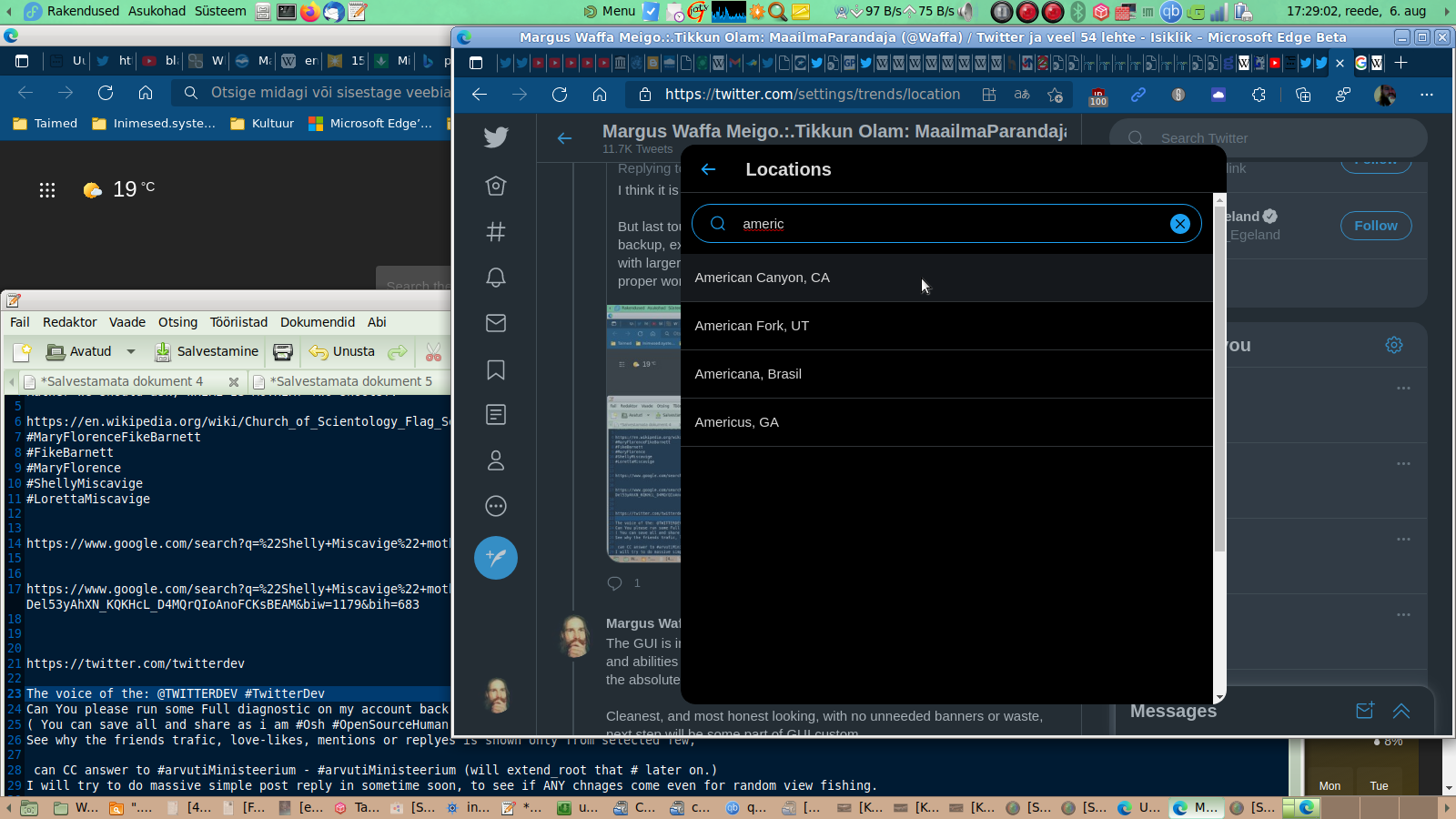Open Twitter Messages envelope in sidebar
Screen dimensions: 1456x819
[496, 323]
